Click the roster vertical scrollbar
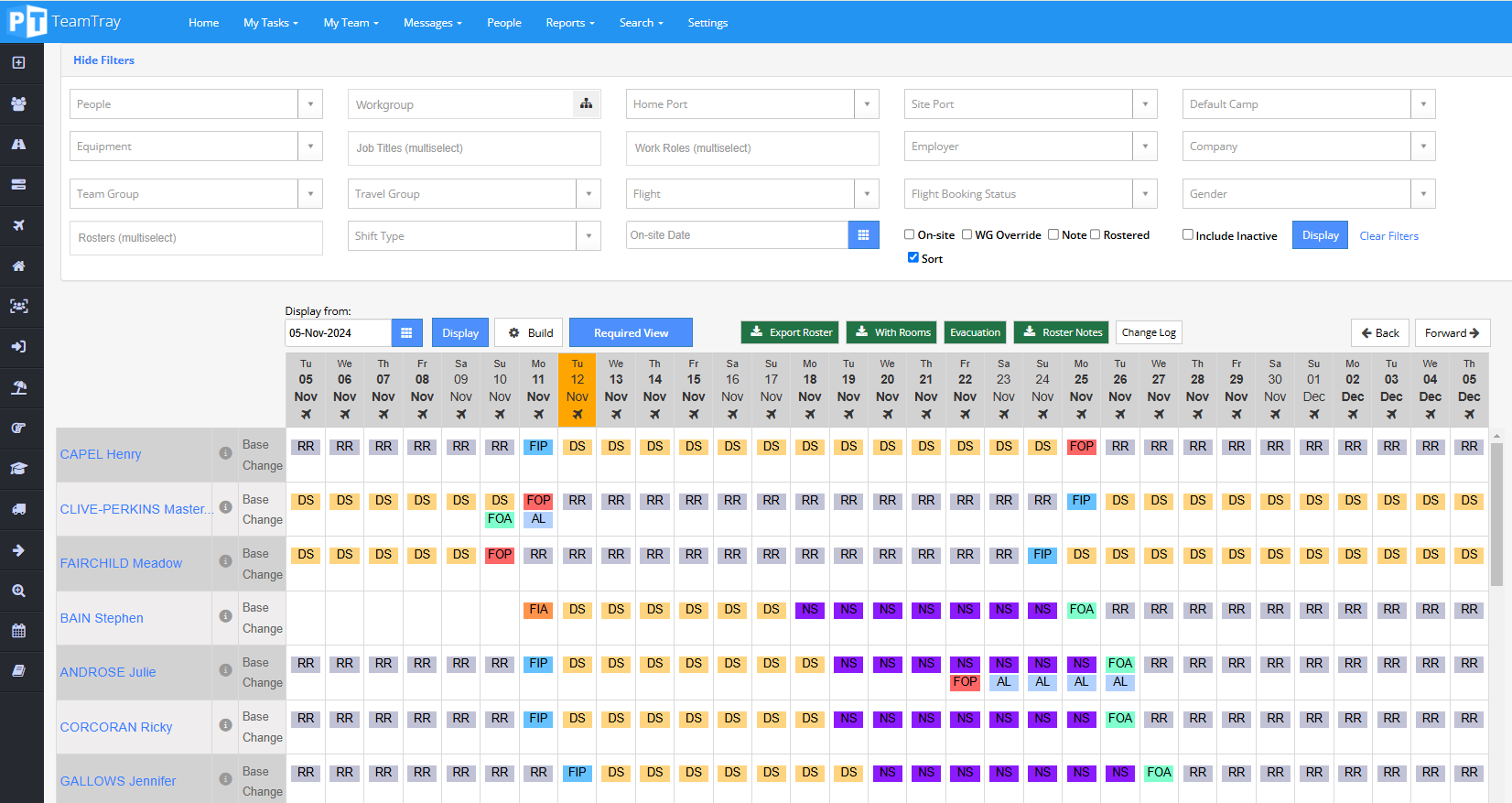 coord(1496,515)
